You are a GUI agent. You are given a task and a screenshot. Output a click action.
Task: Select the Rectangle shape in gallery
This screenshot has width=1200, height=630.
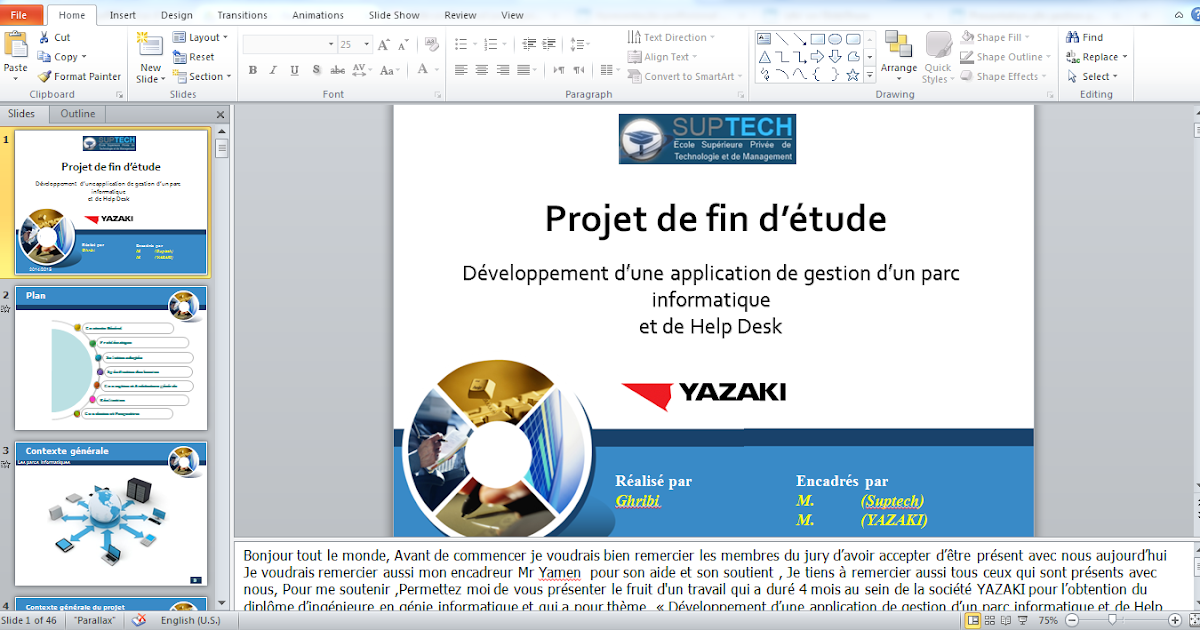coord(818,39)
